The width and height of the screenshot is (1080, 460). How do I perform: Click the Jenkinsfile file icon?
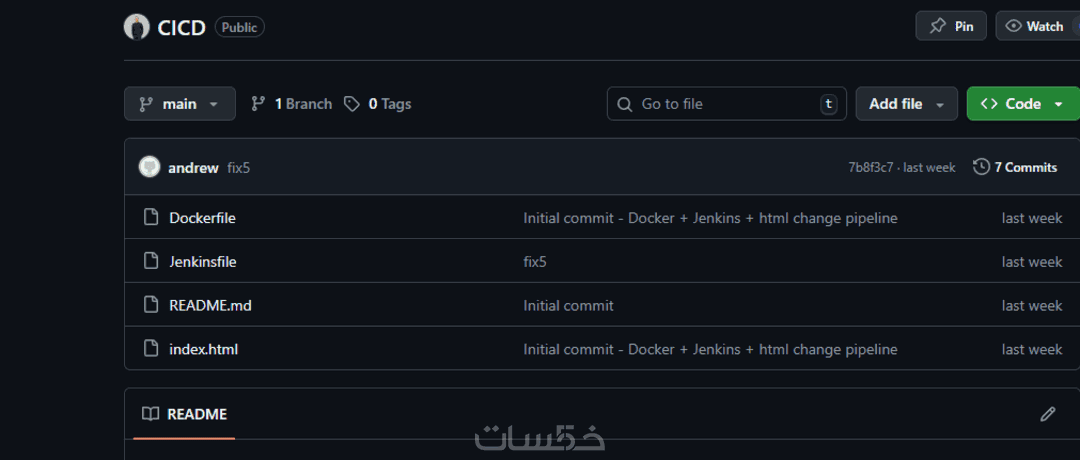coord(151,261)
